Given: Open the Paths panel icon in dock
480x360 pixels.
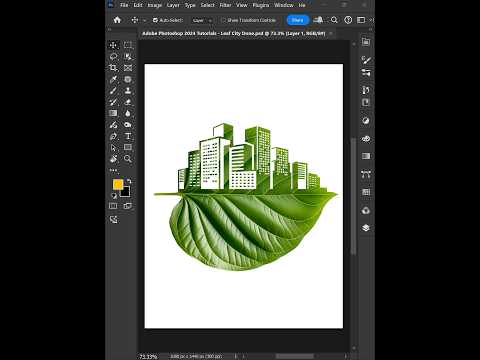Looking at the screenshot, I should 366,174.
